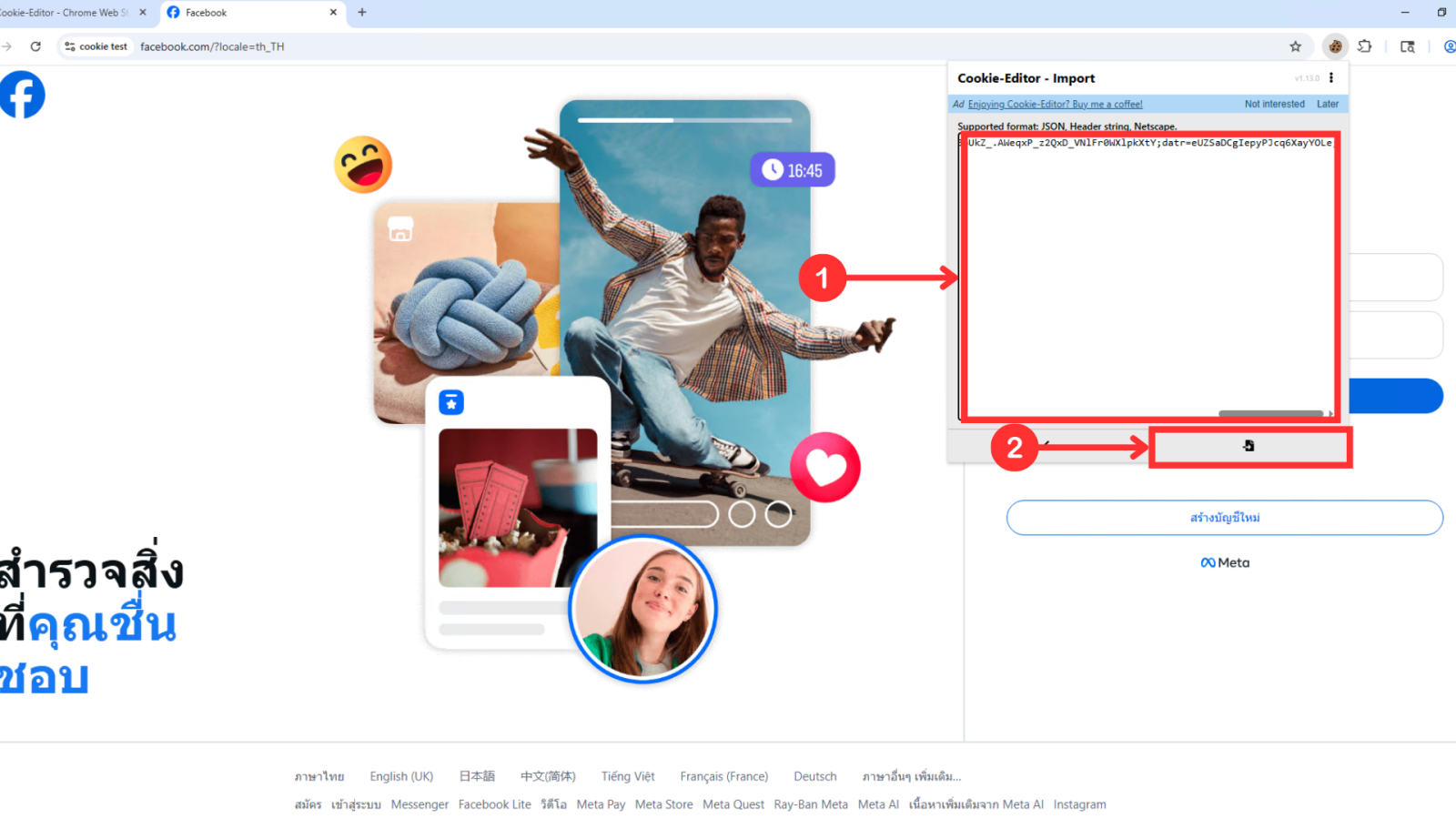
Task: Click the horizontal scrollbar in import textarea
Action: click(x=1269, y=413)
